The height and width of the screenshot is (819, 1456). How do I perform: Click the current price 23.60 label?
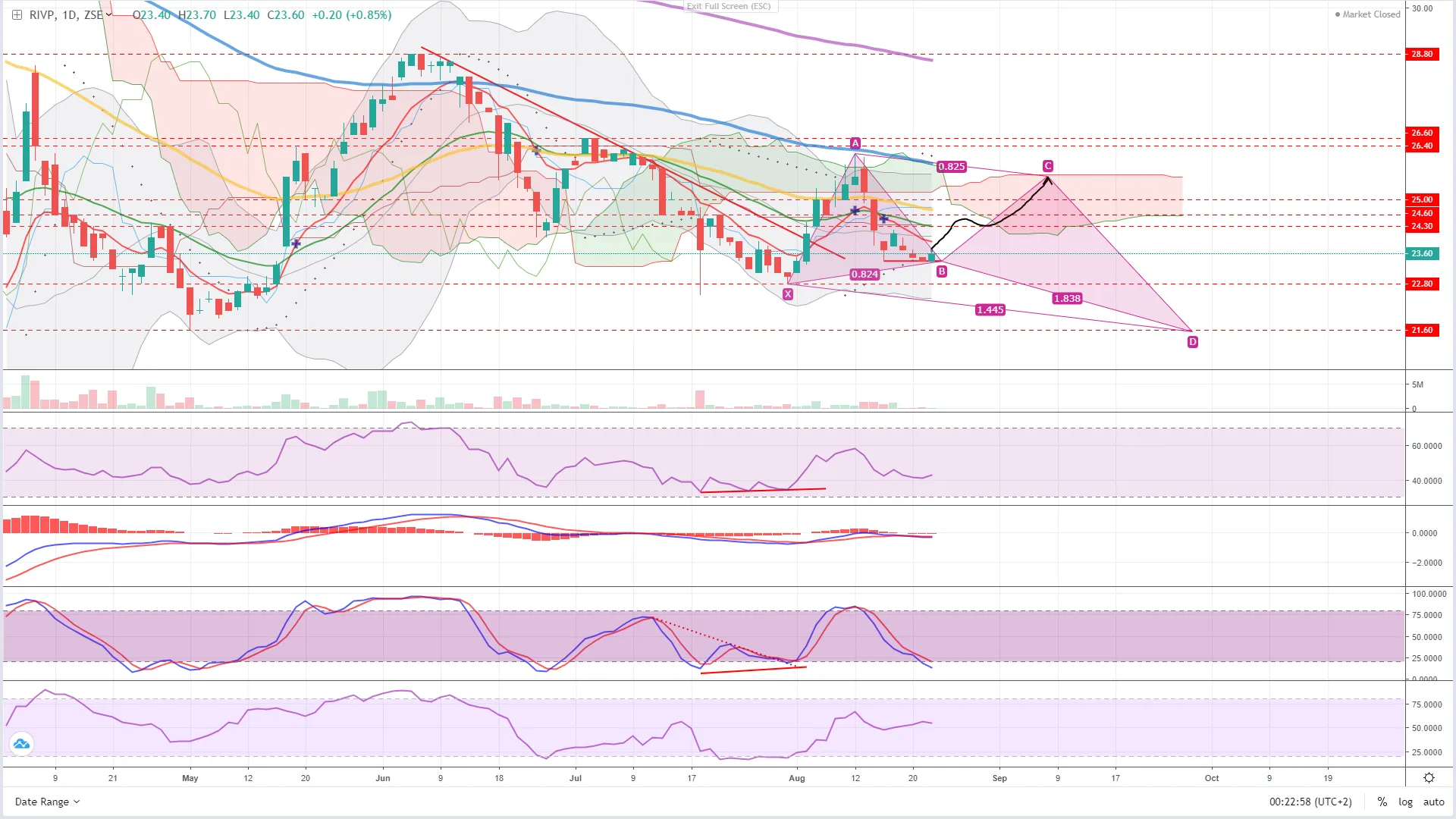tap(1422, 253)
